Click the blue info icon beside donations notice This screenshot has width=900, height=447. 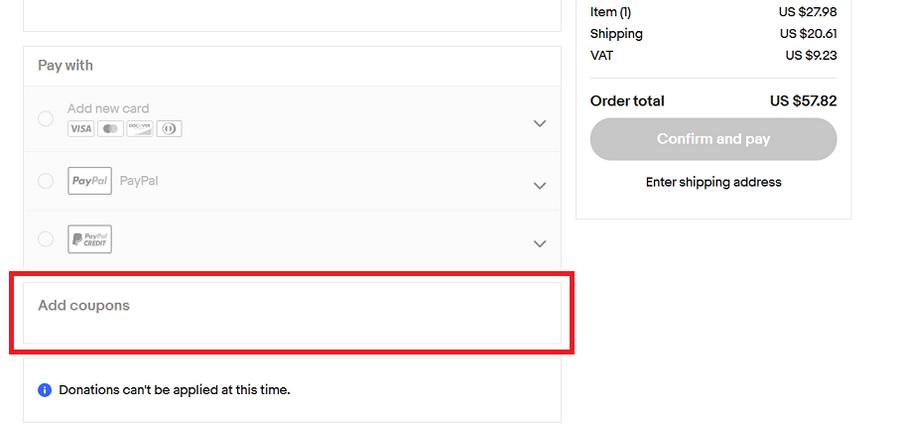point(44,390)
